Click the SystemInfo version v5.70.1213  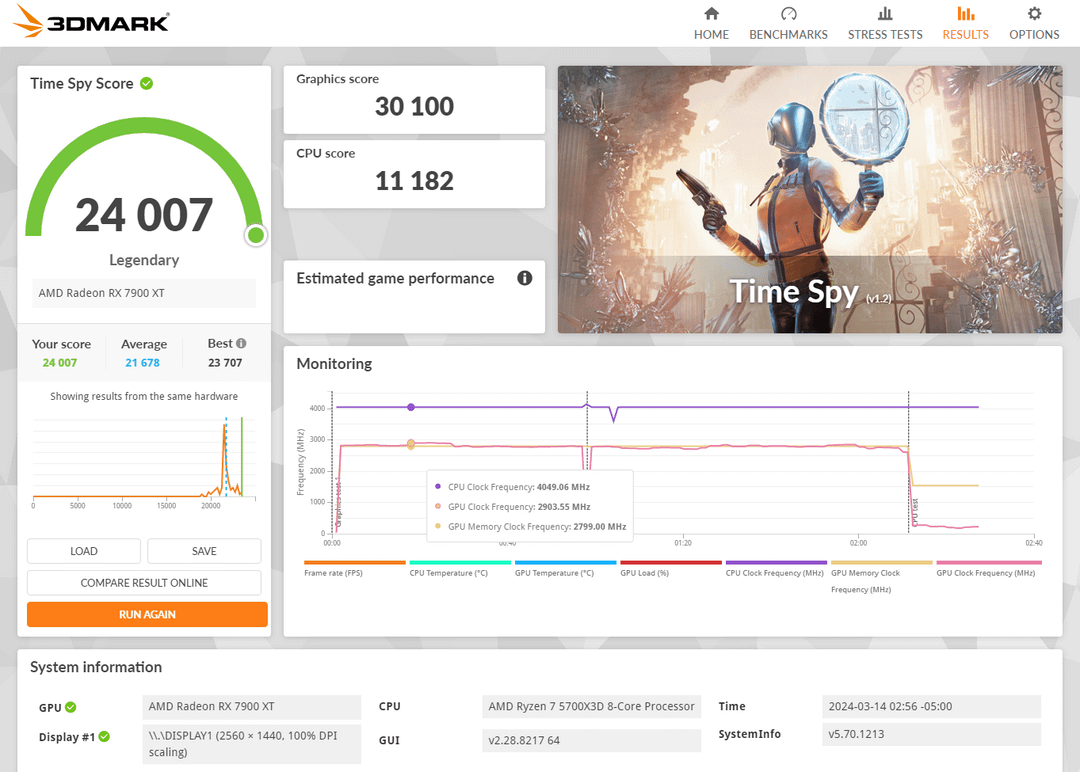coord(931,734)
